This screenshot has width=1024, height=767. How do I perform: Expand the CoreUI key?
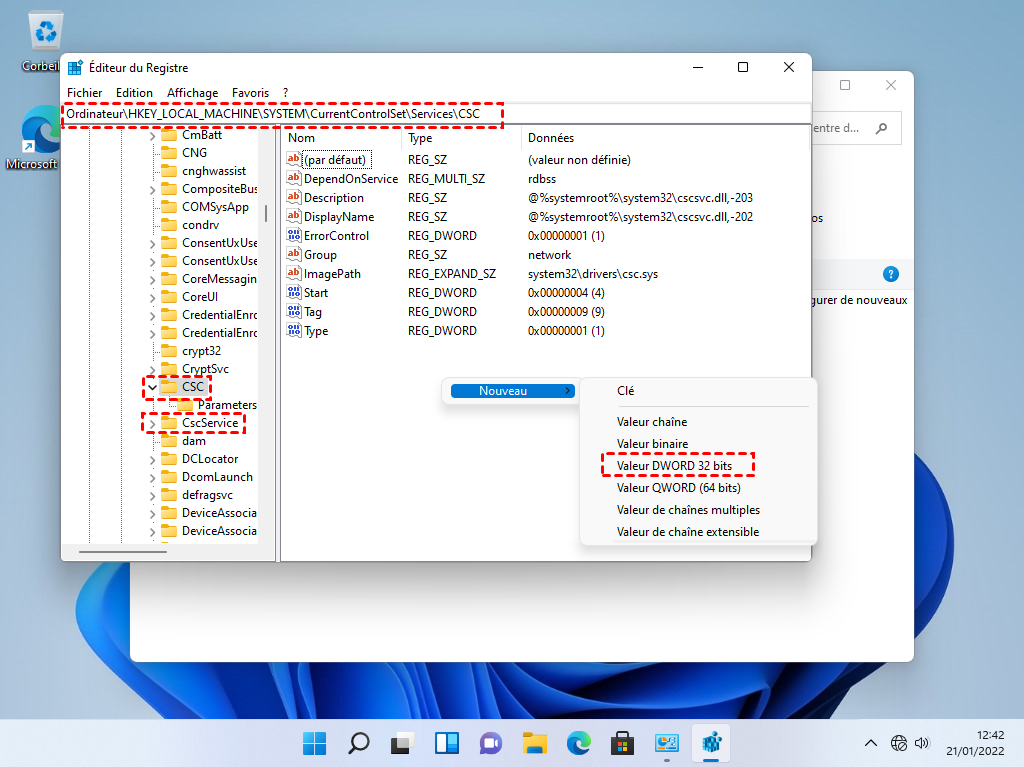[x=152, y=298]
